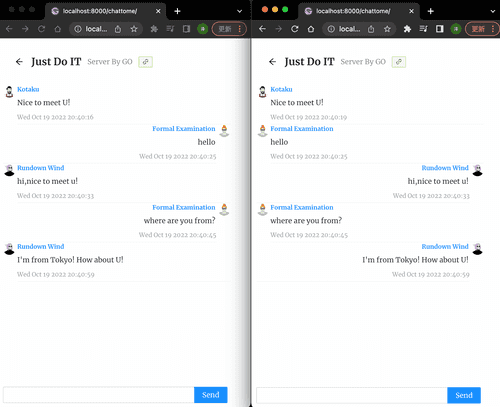This screenshot has height=407, width=500.
Task: Toggle side panel in right browser toolbar
Action: click(440, 29)
